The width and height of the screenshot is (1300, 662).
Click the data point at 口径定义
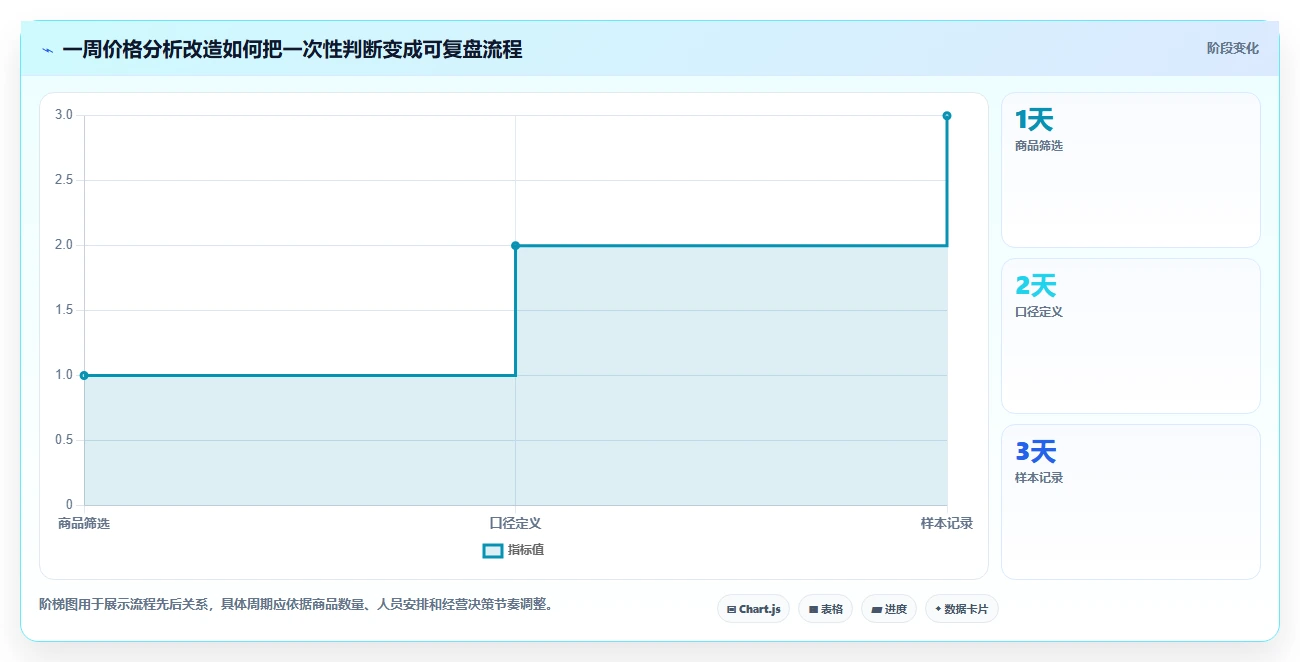click(515, 245)
